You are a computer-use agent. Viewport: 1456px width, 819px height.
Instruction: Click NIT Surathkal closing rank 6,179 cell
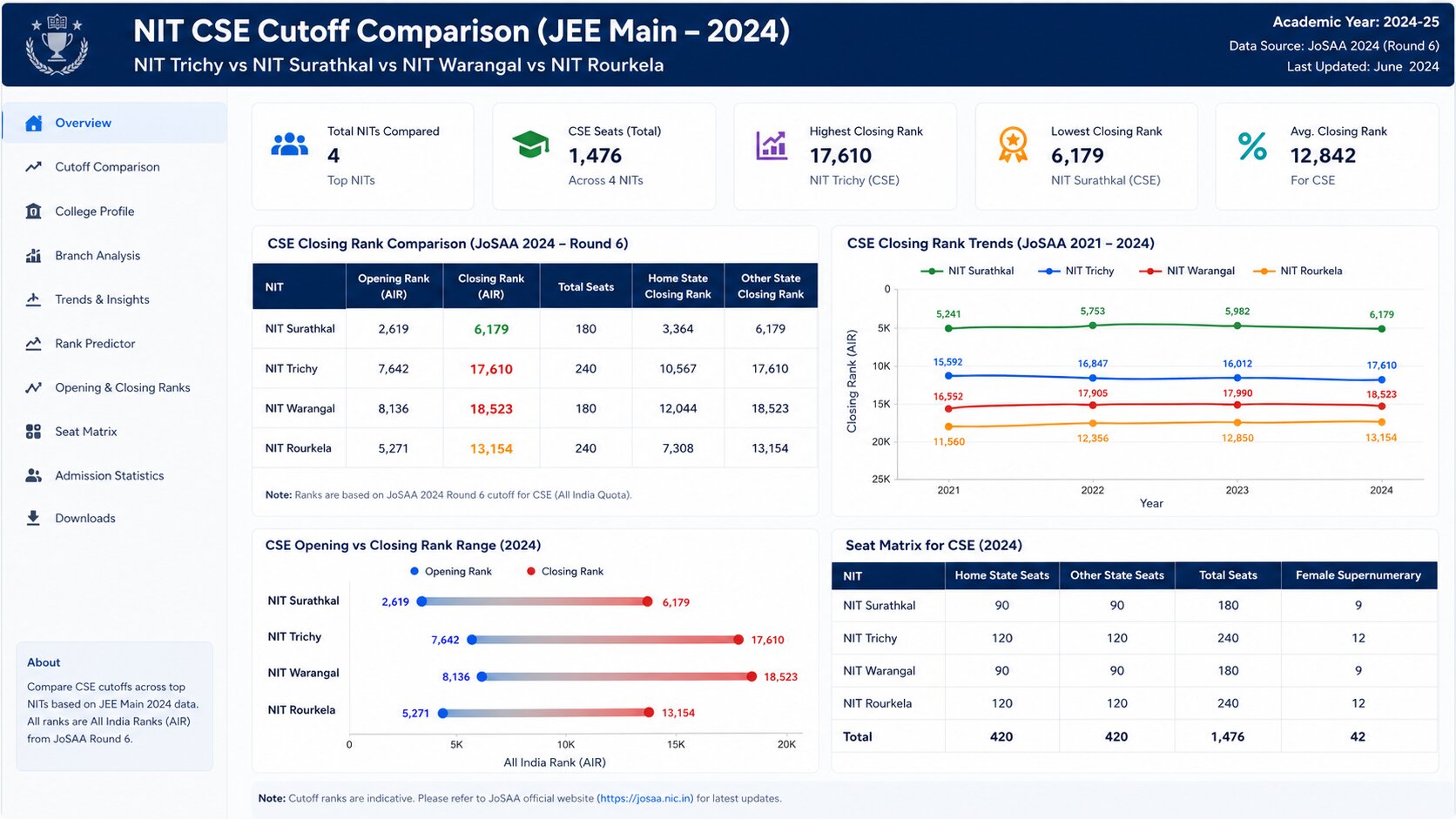point(491,329)
